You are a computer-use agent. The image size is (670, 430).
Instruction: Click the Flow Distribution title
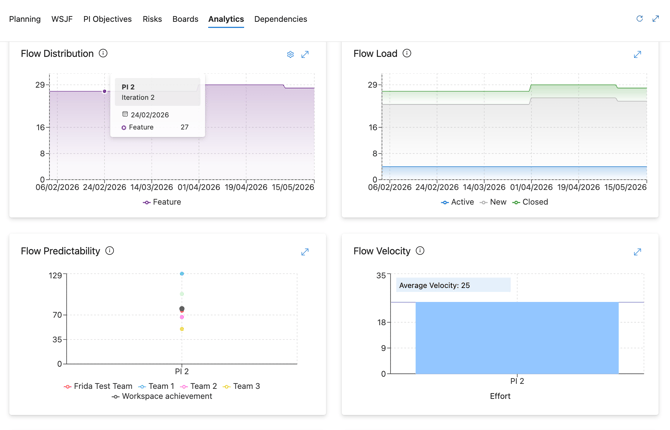point(57,53)
